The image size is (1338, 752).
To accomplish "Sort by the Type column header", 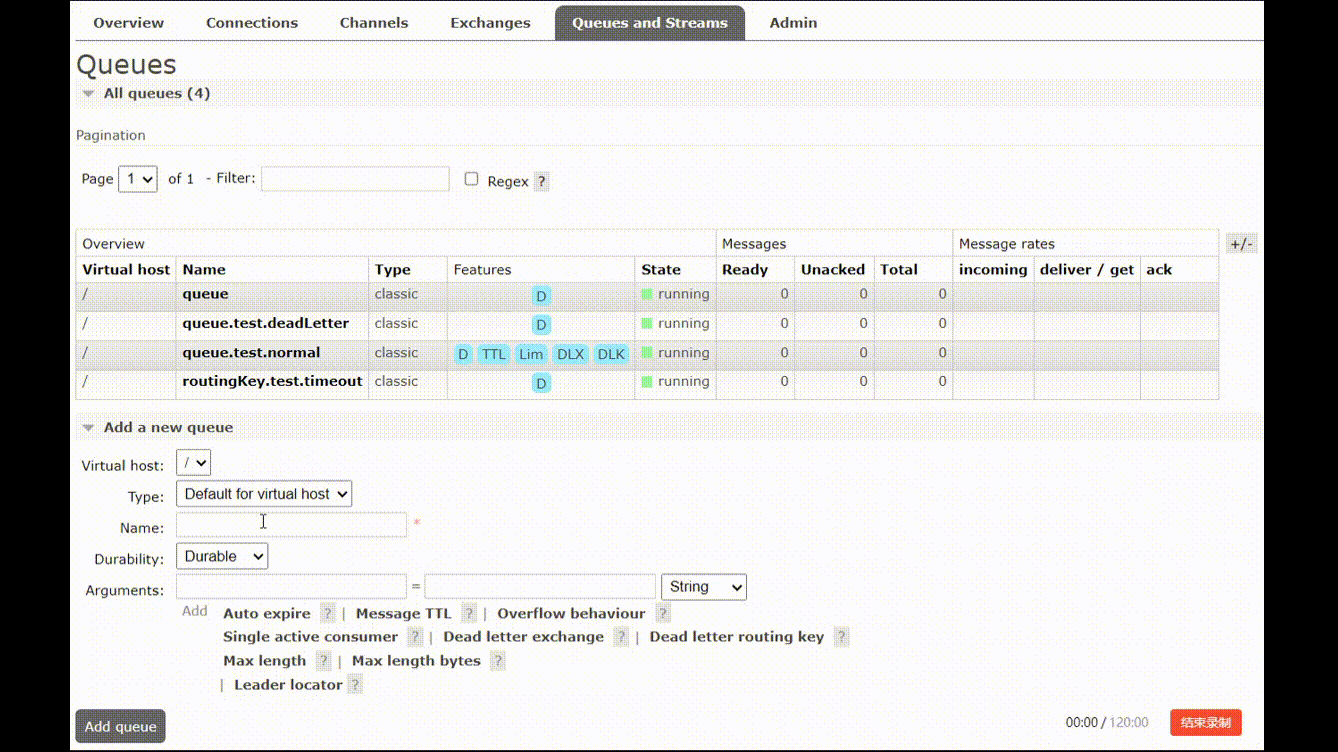I will click(x=393, y=269).
